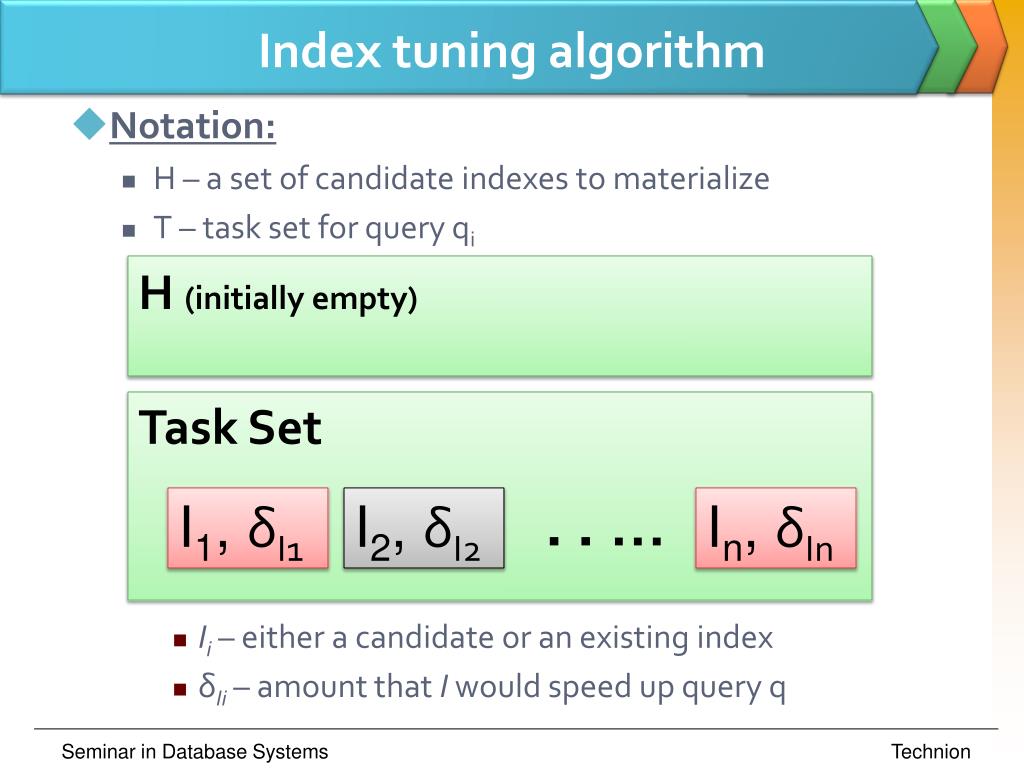The width and height of the screenshot is (1024, 768).
Task: Click the blue diamond bullet beside Notation
Action: (x=89, y=124)
